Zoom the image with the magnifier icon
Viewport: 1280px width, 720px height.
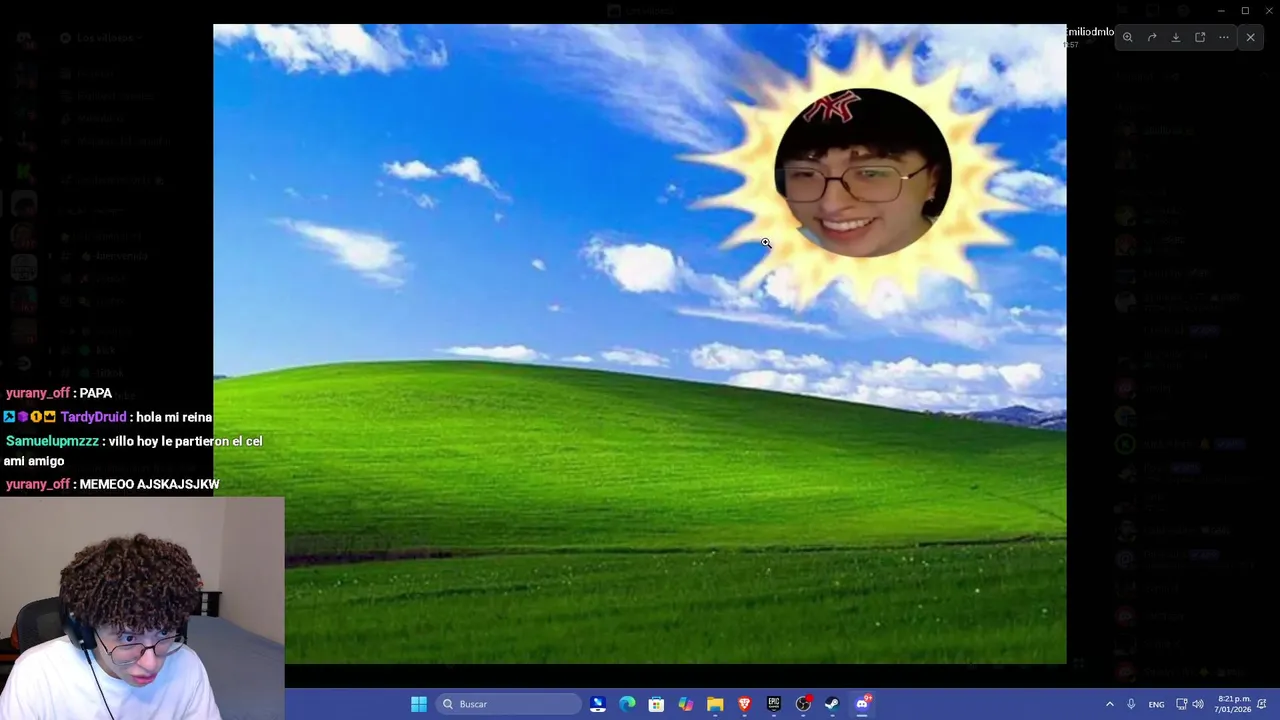click(x=1127, y=37)
